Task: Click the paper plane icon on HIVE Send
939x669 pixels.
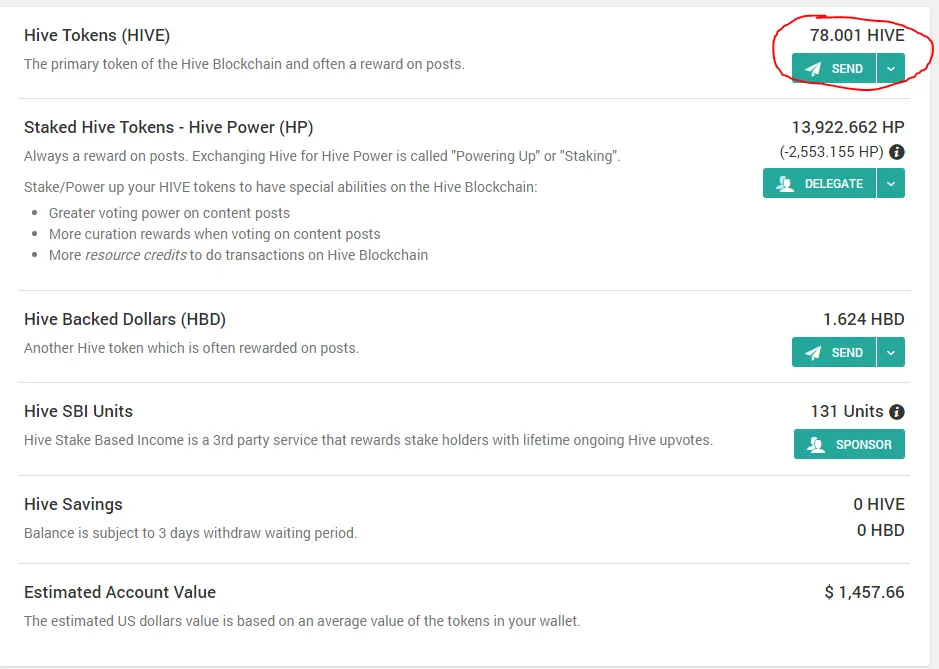Action: 813,69
